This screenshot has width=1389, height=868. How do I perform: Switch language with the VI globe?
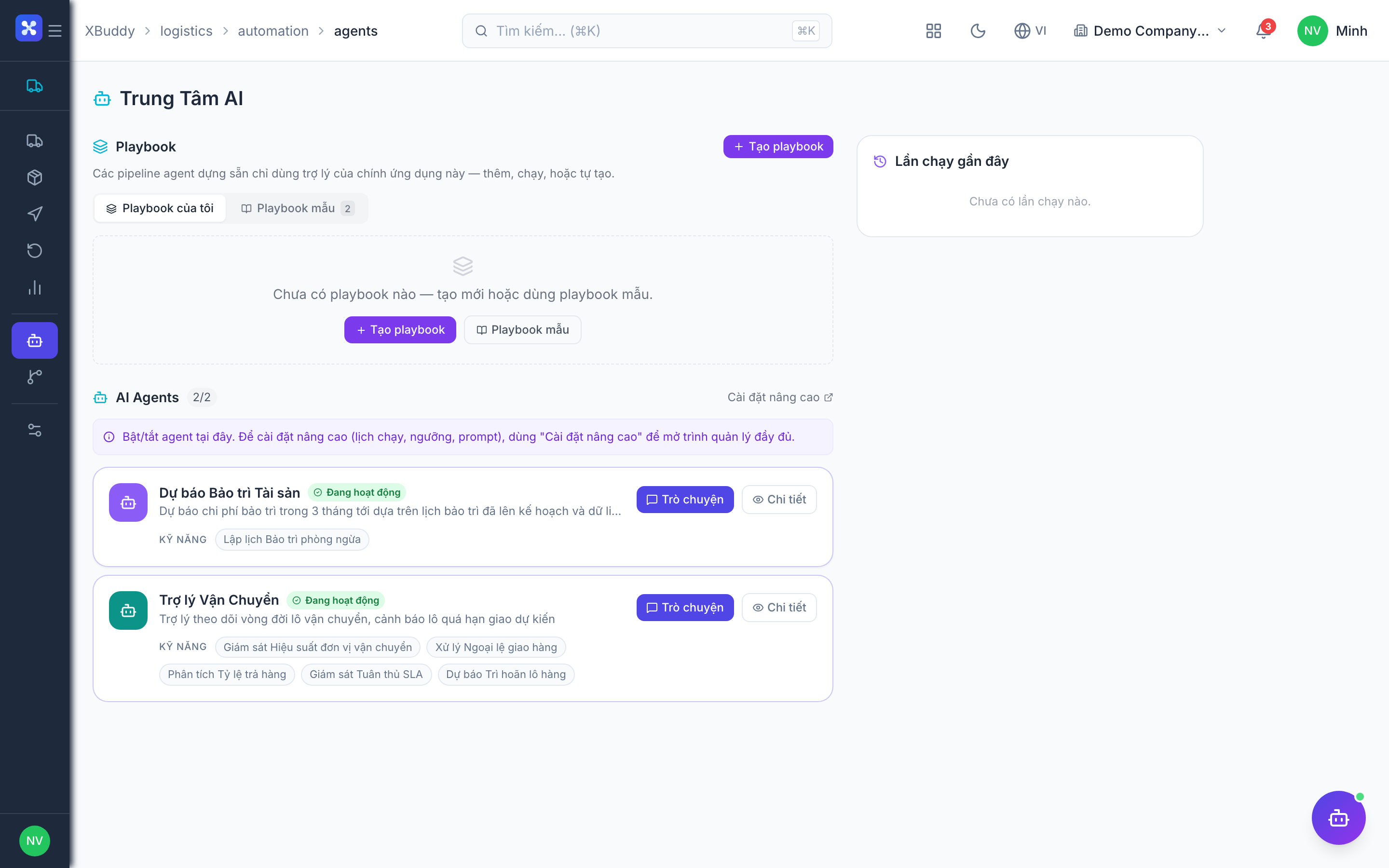pyautogui.click(x=1030, y=30)
